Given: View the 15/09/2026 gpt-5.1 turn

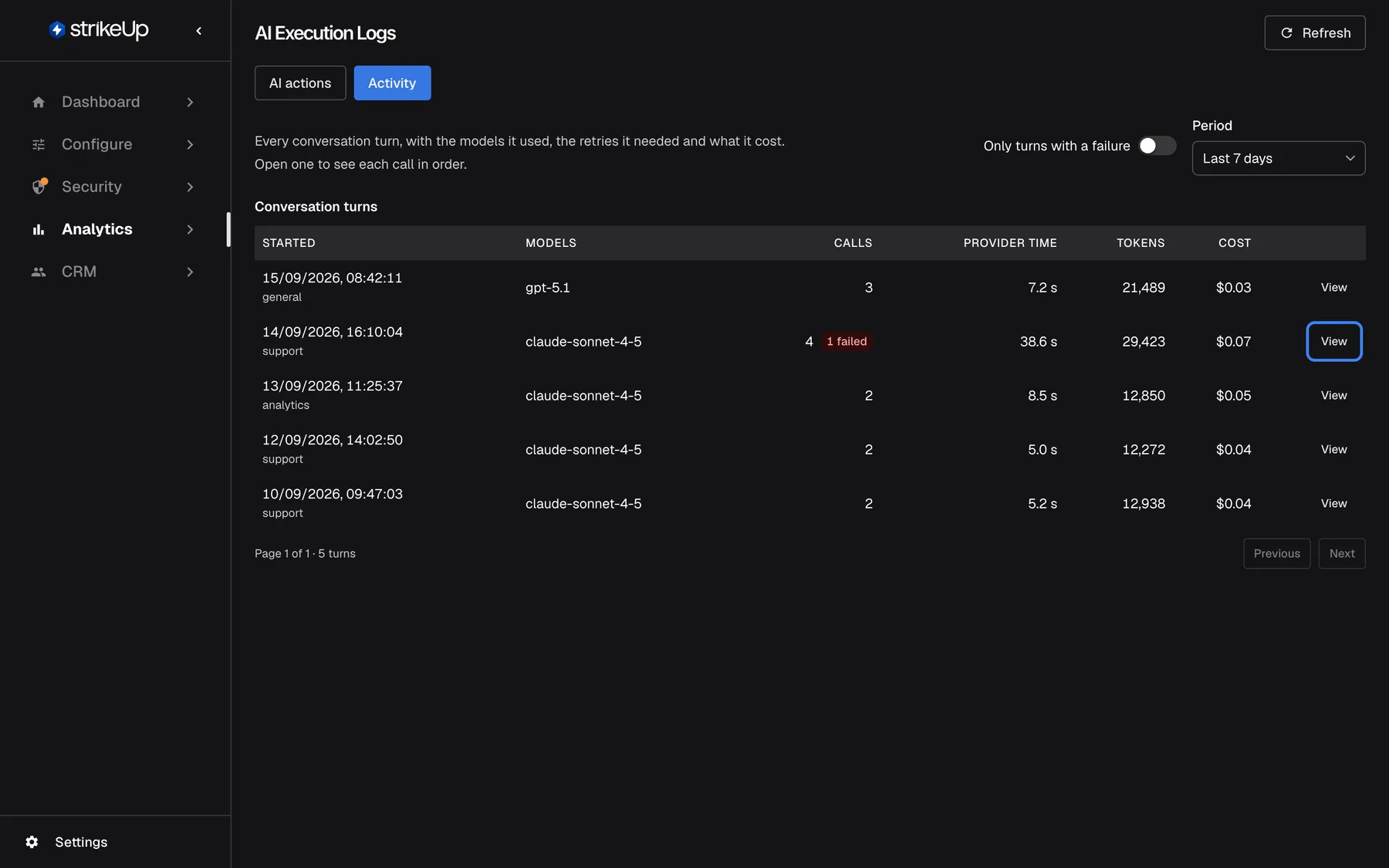Looking at the screenshot, I should (x=1333, y=287).
